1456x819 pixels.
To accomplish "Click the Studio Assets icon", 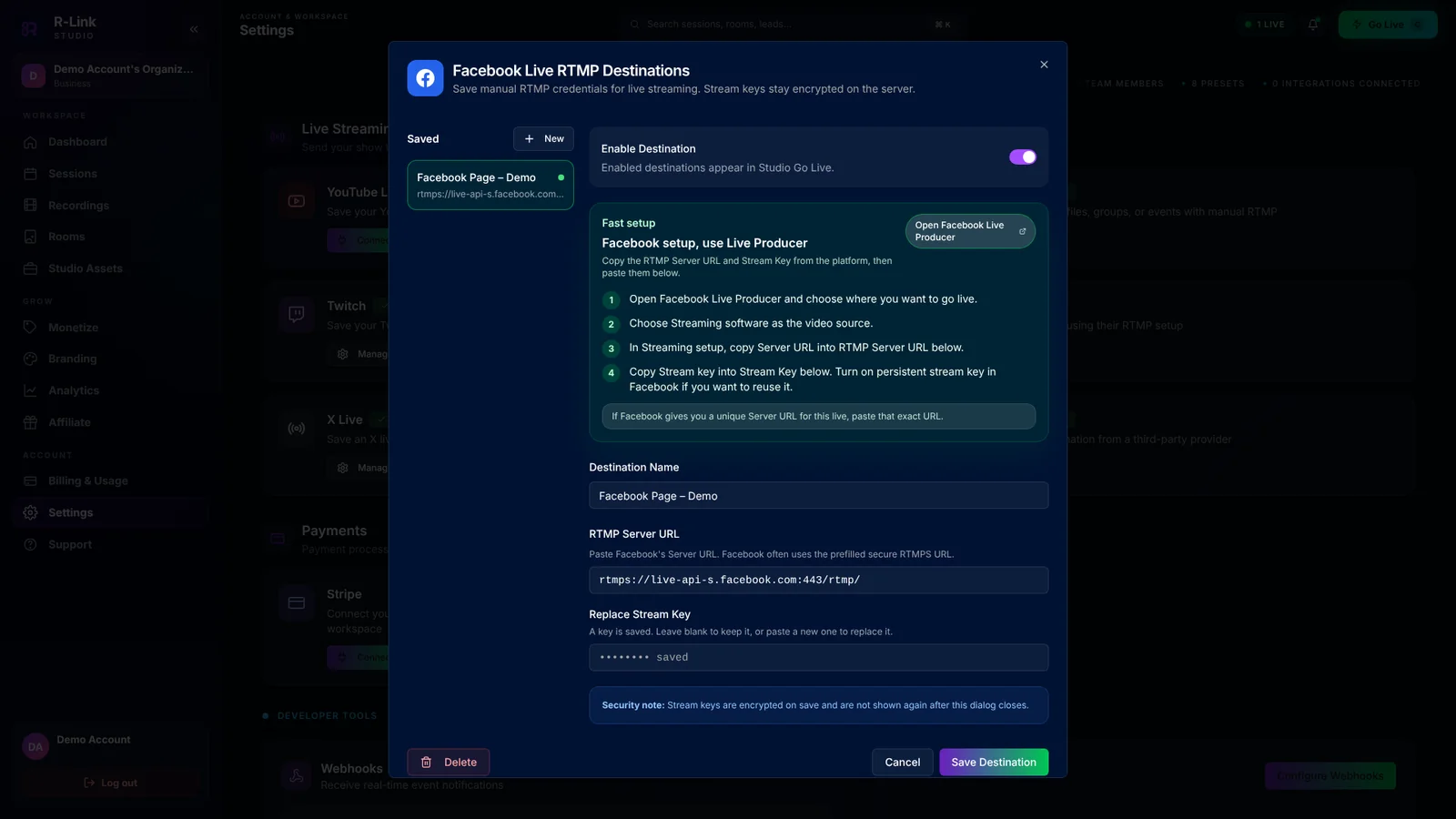I will (30, 268).
